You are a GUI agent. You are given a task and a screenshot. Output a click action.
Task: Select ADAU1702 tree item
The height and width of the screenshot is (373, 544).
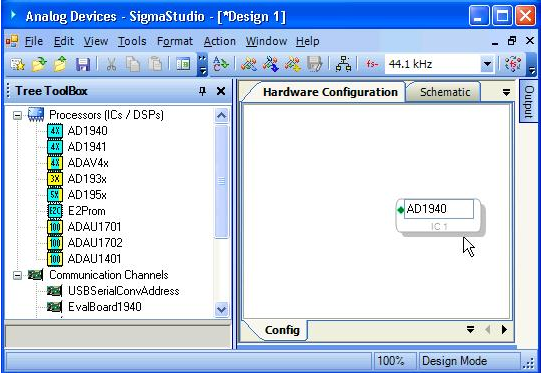point(95,243)
